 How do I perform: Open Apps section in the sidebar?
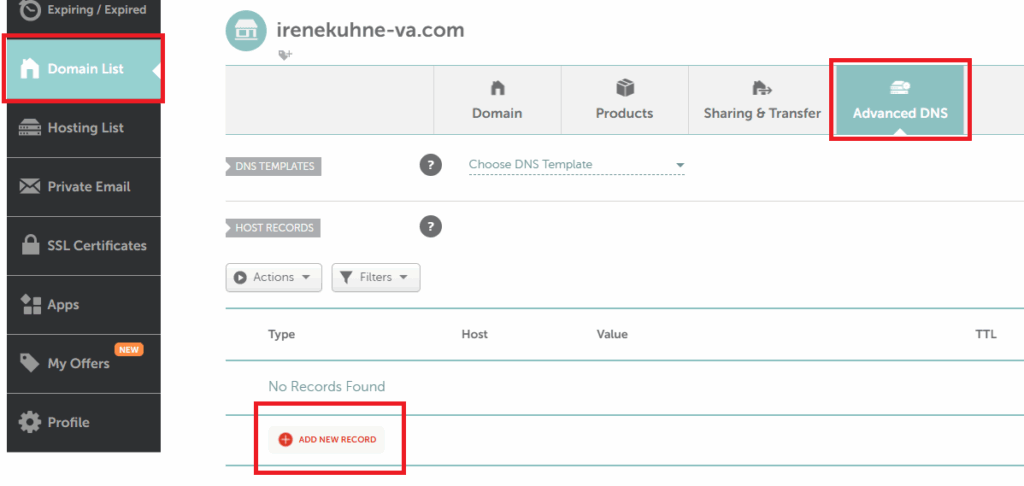(84, 305)
